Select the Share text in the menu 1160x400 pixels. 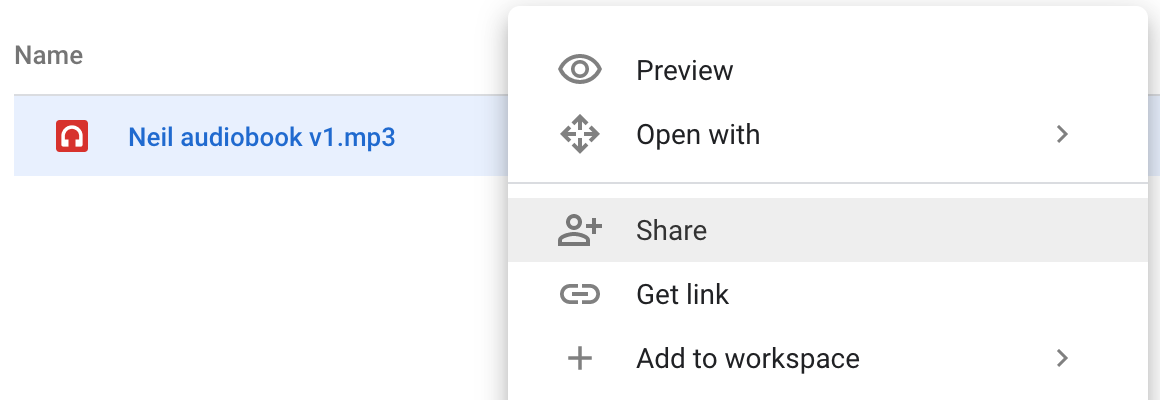click(x=671, y=231)
